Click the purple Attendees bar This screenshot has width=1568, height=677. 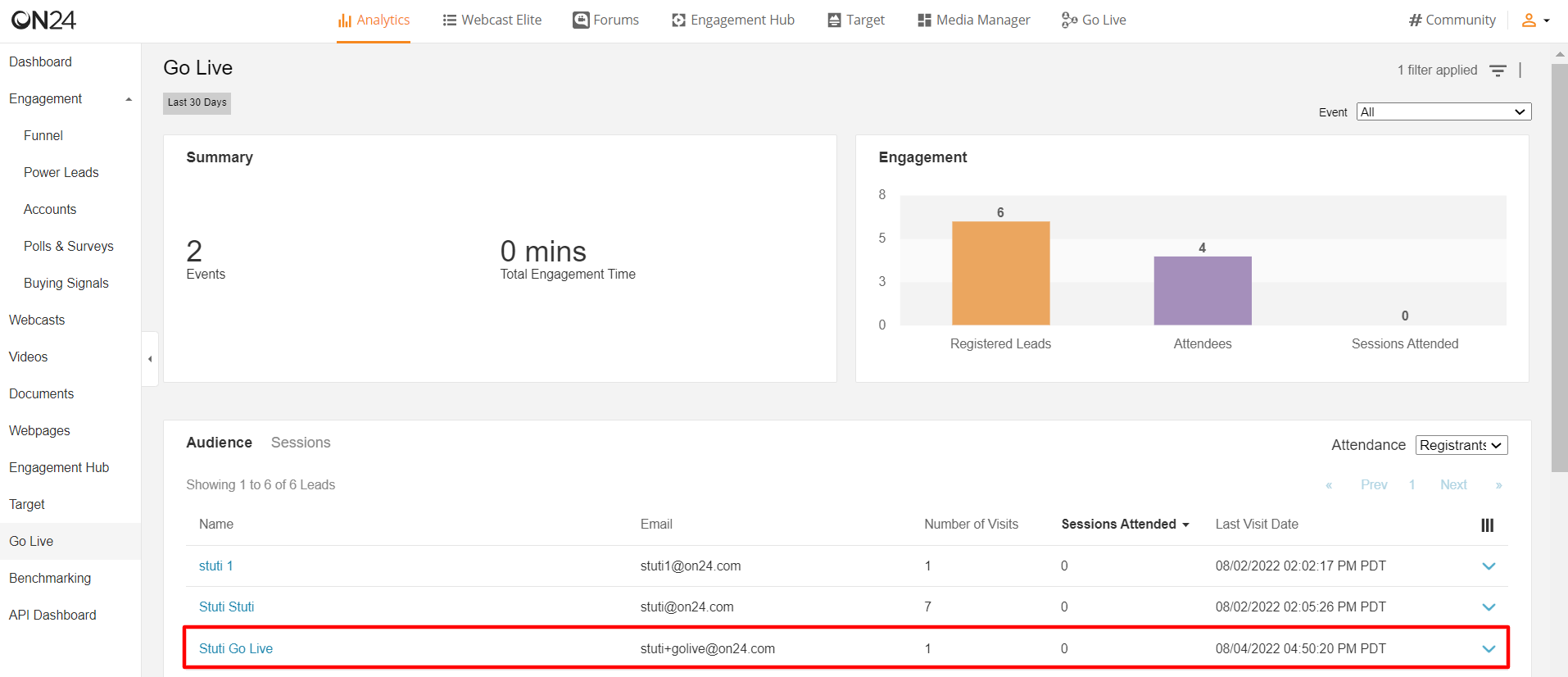point(1203,290)
